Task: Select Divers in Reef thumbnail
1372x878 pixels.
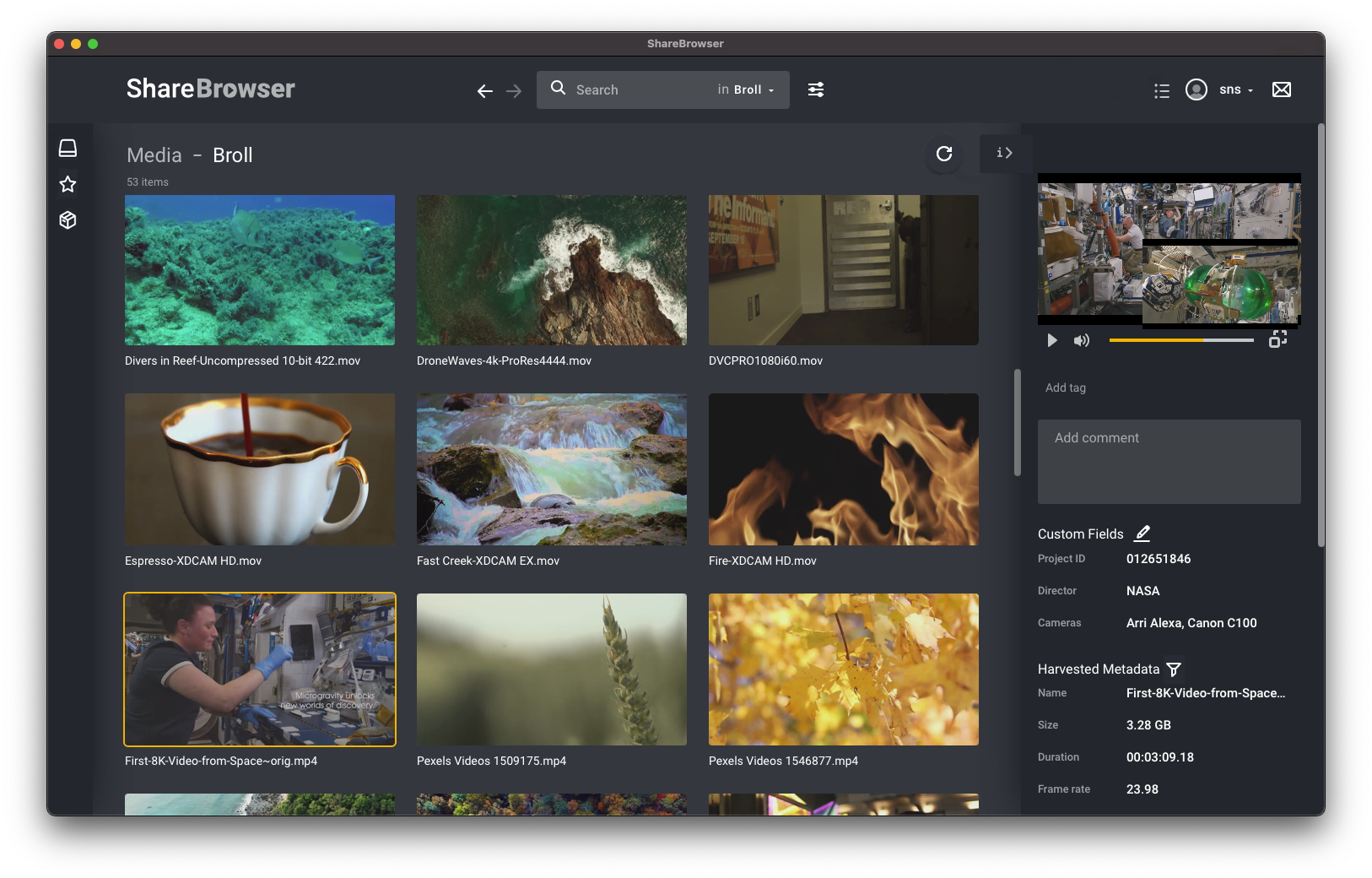Action: pos(260,270)
